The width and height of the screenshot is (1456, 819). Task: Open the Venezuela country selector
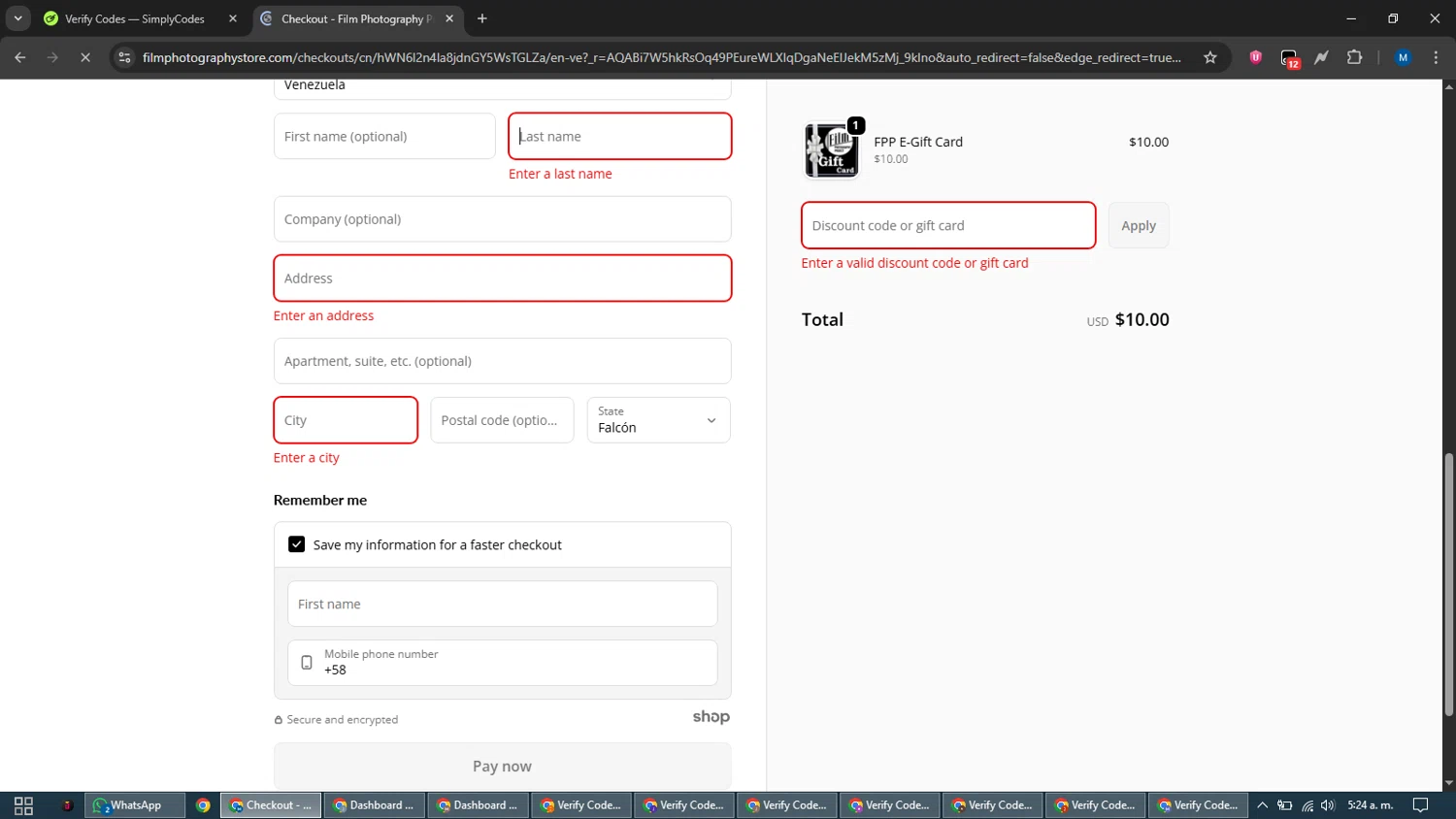click(x=503, y=87)
